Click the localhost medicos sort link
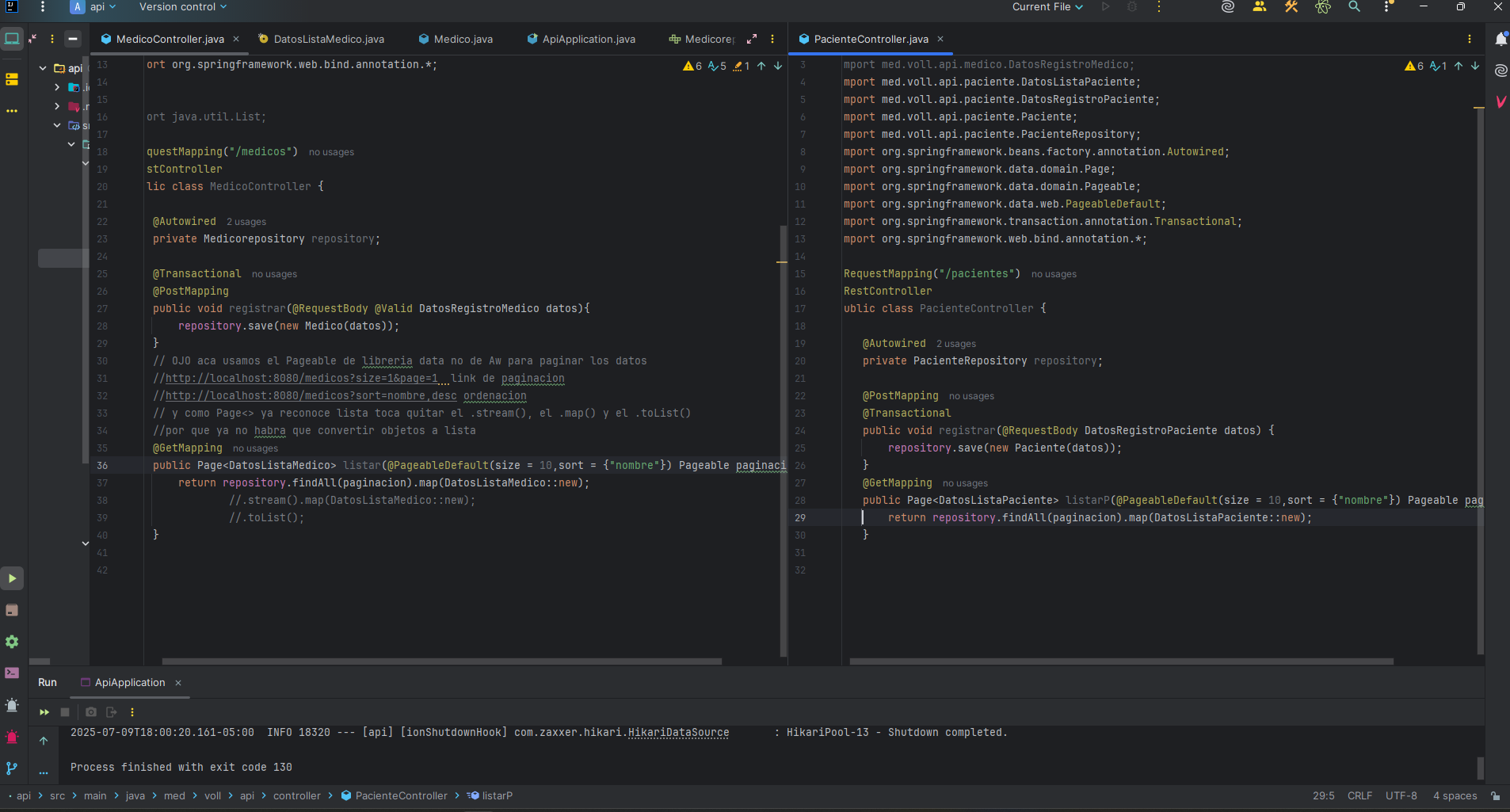The width and height of the screenshot is (1510, 812). pos(311,396)
